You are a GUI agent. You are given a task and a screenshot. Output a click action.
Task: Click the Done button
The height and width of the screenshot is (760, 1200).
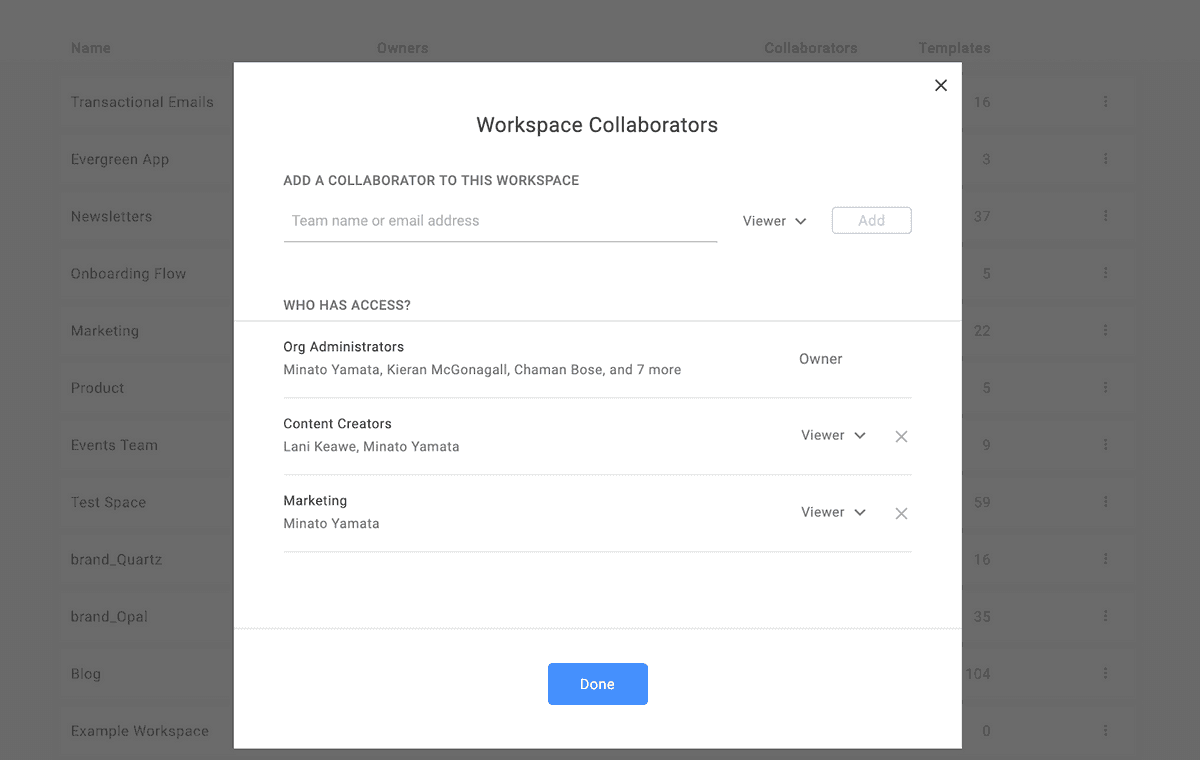click(x=597, y=684)
